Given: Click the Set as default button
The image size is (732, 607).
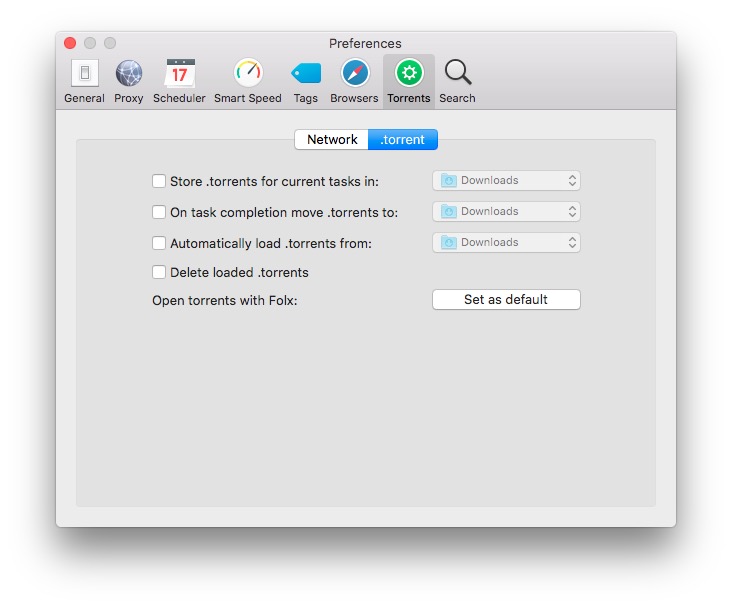Looking at the screenshot, I should click(x=506, y=300).
